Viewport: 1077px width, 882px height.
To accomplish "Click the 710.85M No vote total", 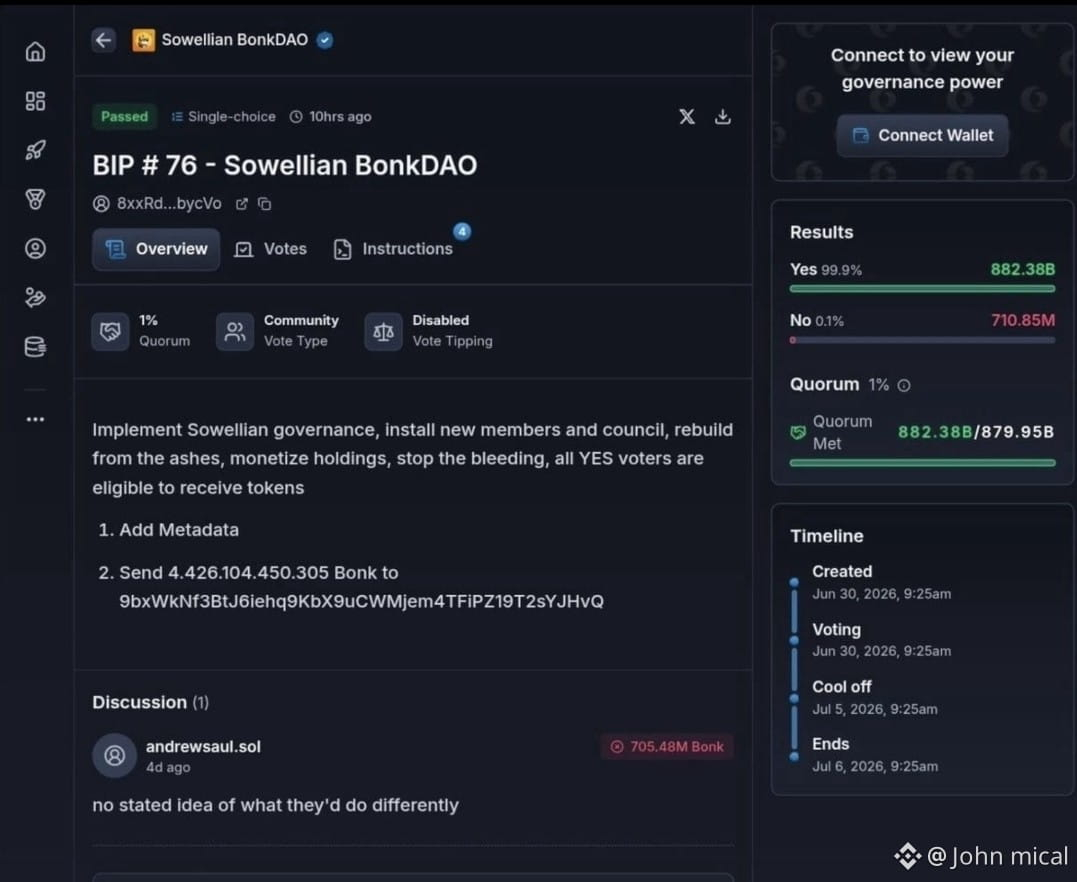I will pyautogui.click(x=1023, y=320).
